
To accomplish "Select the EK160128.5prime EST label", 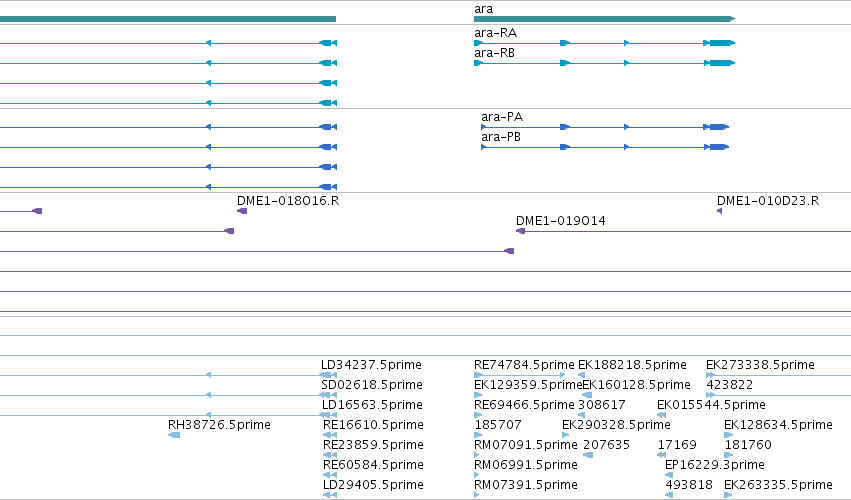I will click(636, 385).
